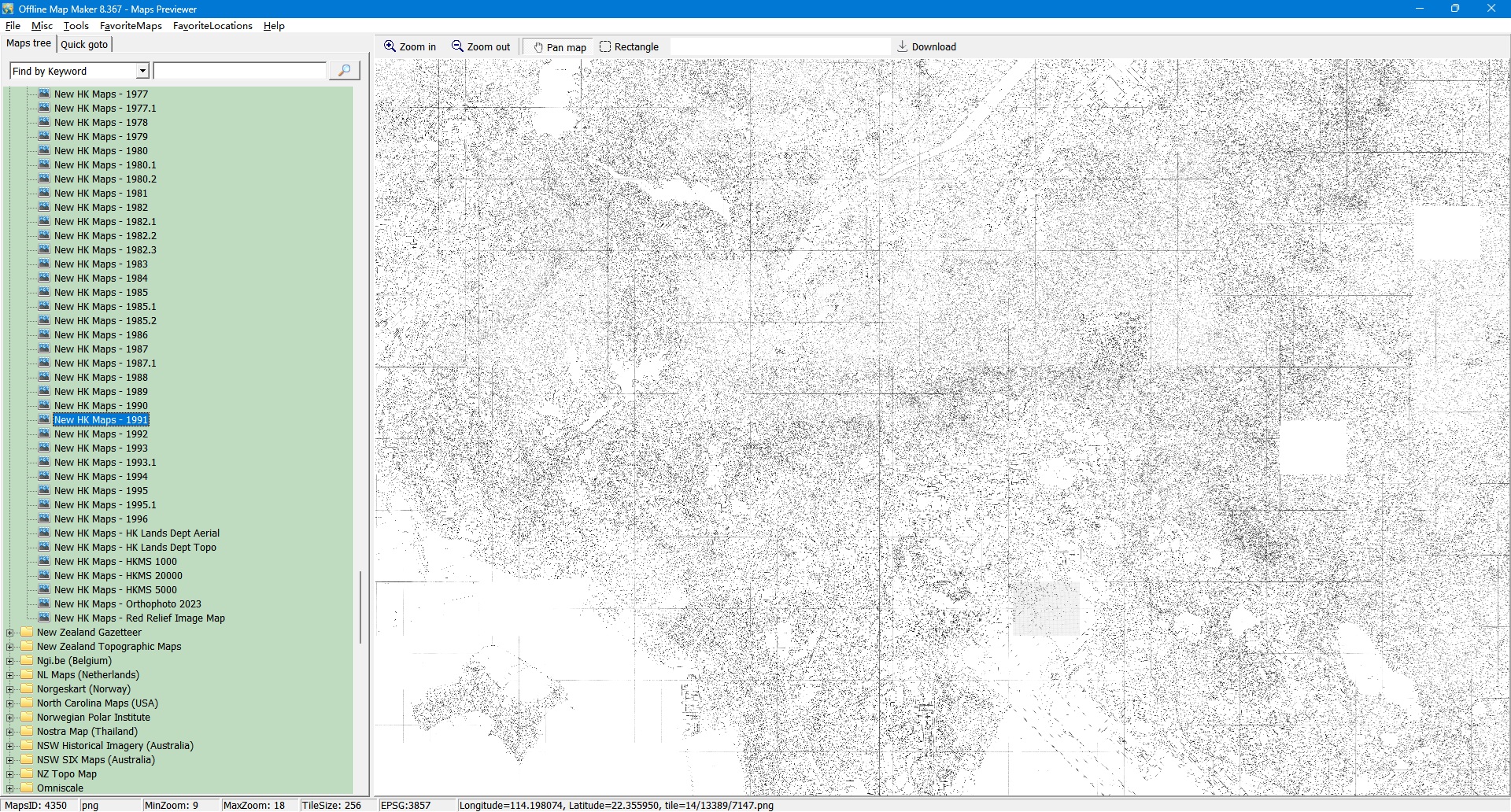
Task: Click the maps tree vertical scrollbar
Action: (360, 606)
